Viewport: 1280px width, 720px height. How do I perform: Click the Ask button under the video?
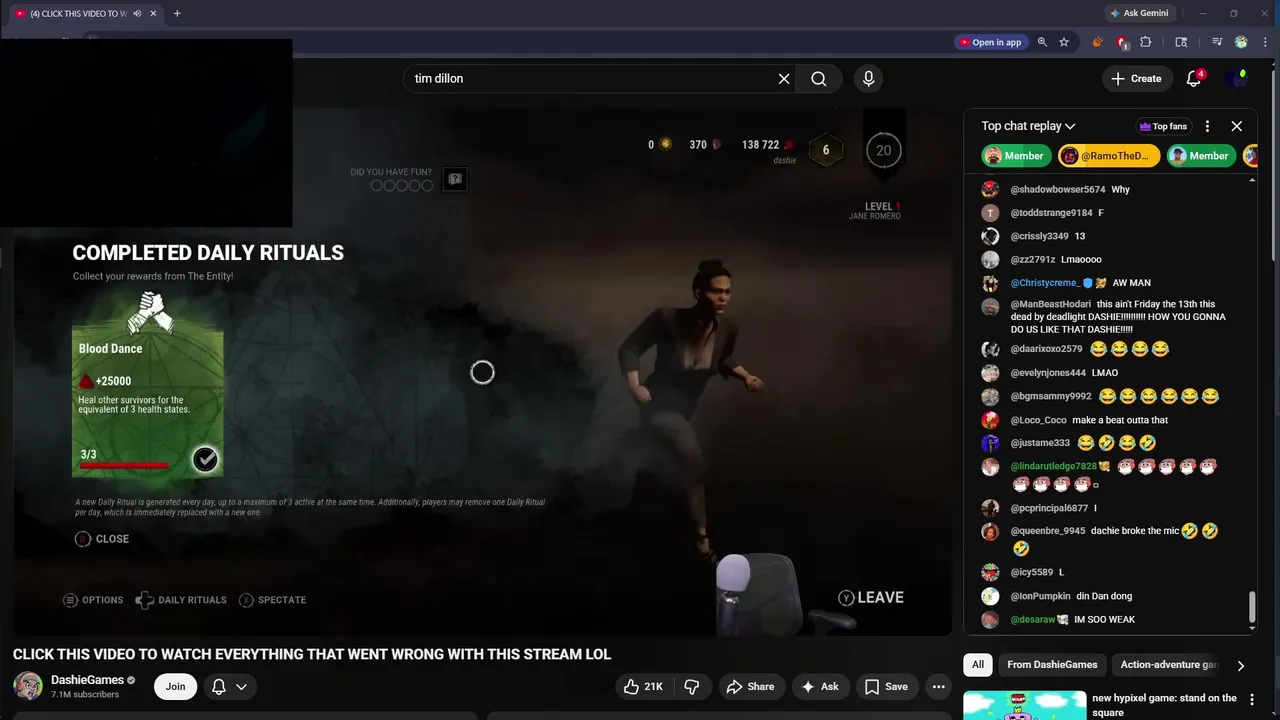click(819, 687)
